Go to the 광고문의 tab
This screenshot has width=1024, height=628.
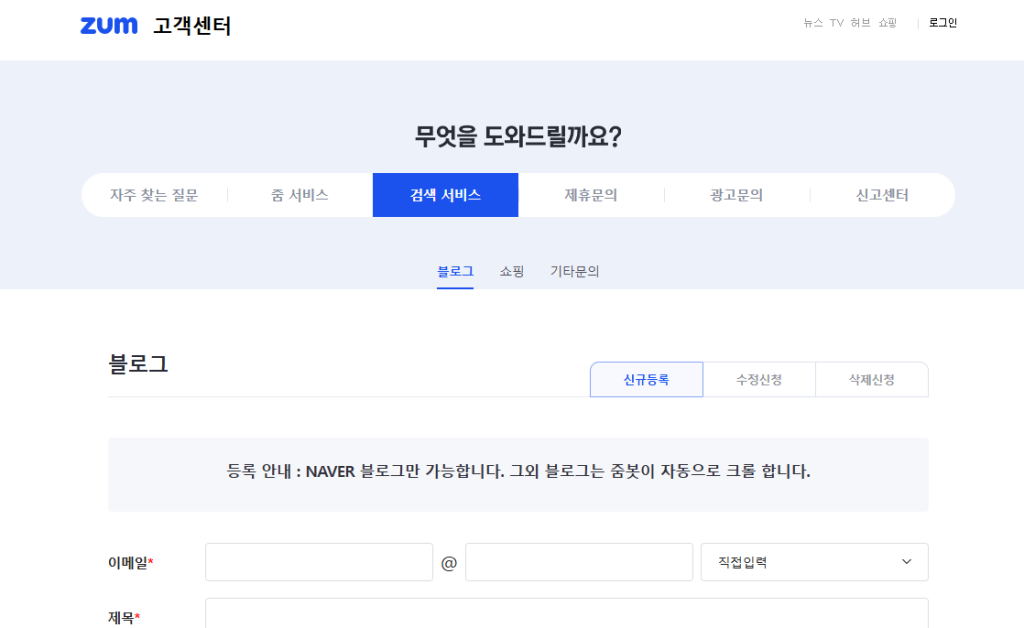(737, 195)
